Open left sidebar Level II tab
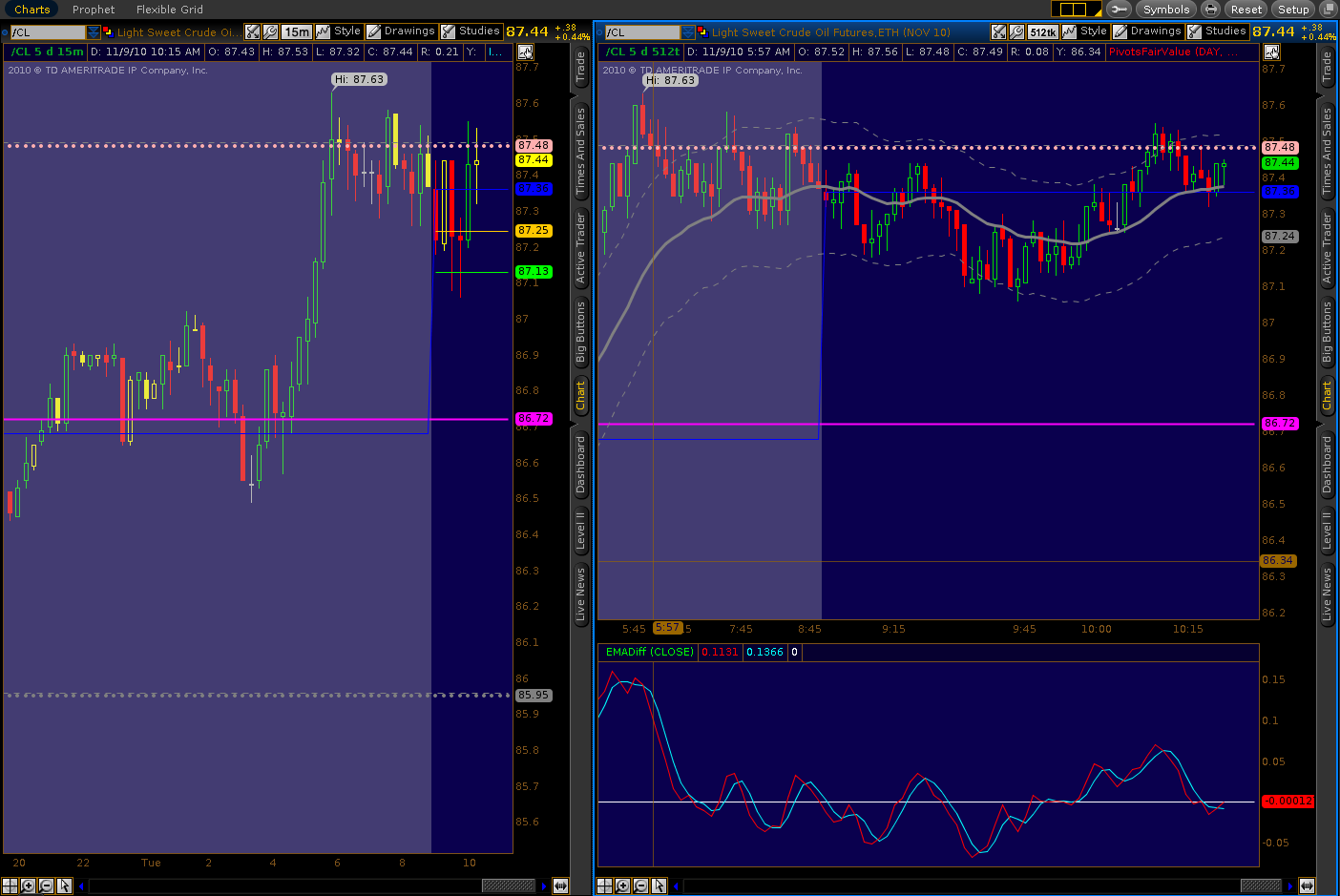 click(x=580, y=531)
